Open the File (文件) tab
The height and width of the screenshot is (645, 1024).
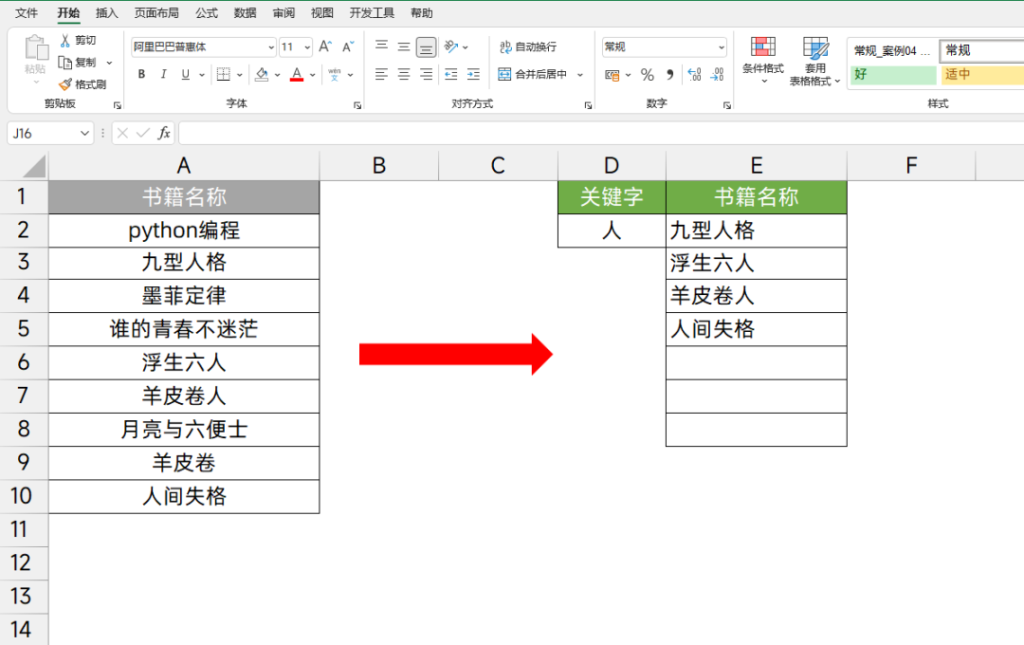26,13
